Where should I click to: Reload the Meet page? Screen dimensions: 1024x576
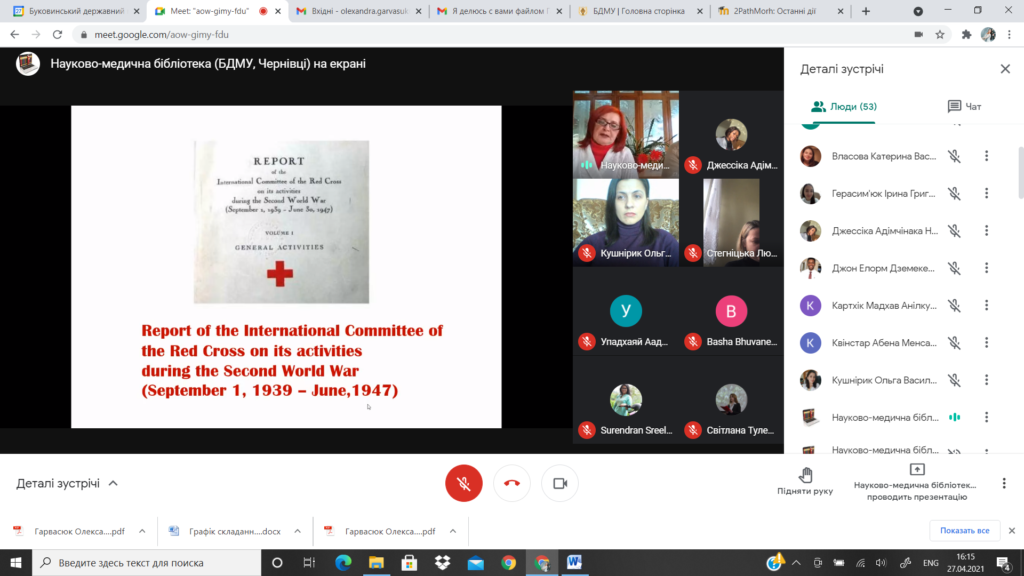pyautogui.click(x=57, y=35)
